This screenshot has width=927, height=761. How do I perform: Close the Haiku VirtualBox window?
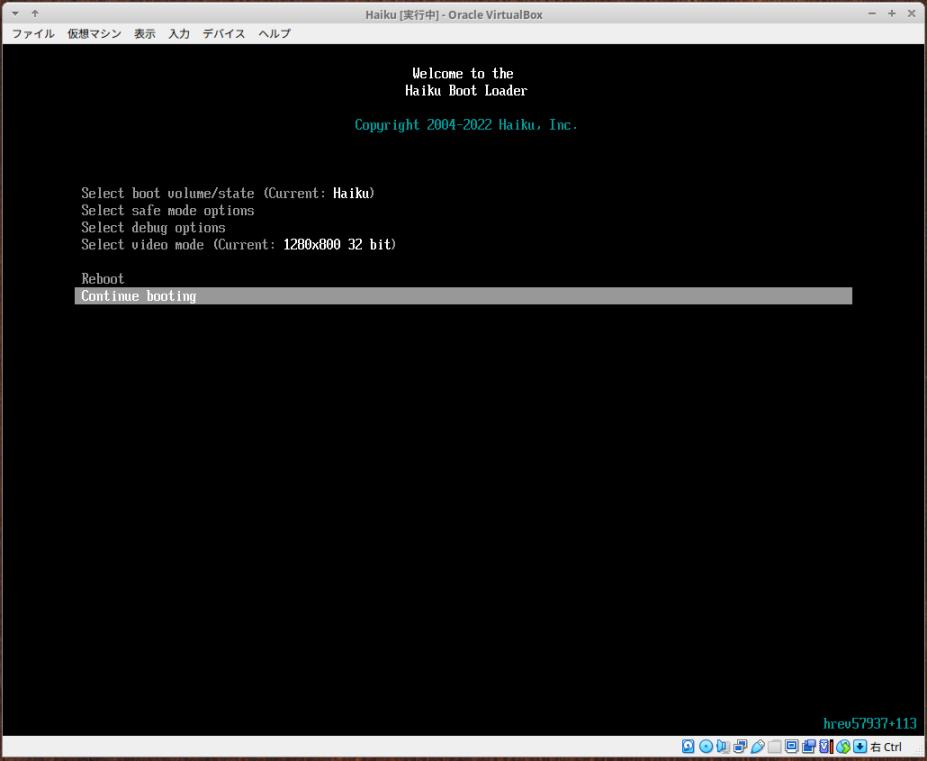(x=912, y=13)
